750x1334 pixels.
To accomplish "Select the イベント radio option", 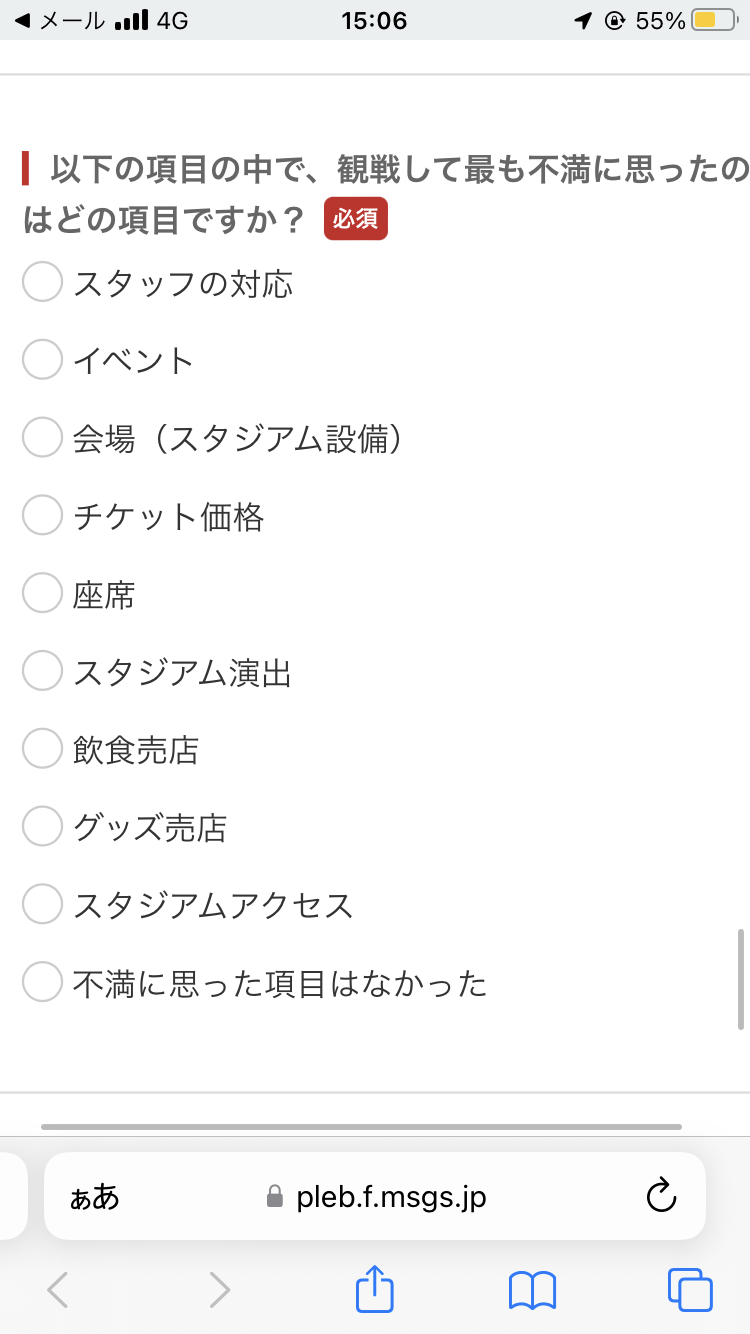I will coord(42,360).
